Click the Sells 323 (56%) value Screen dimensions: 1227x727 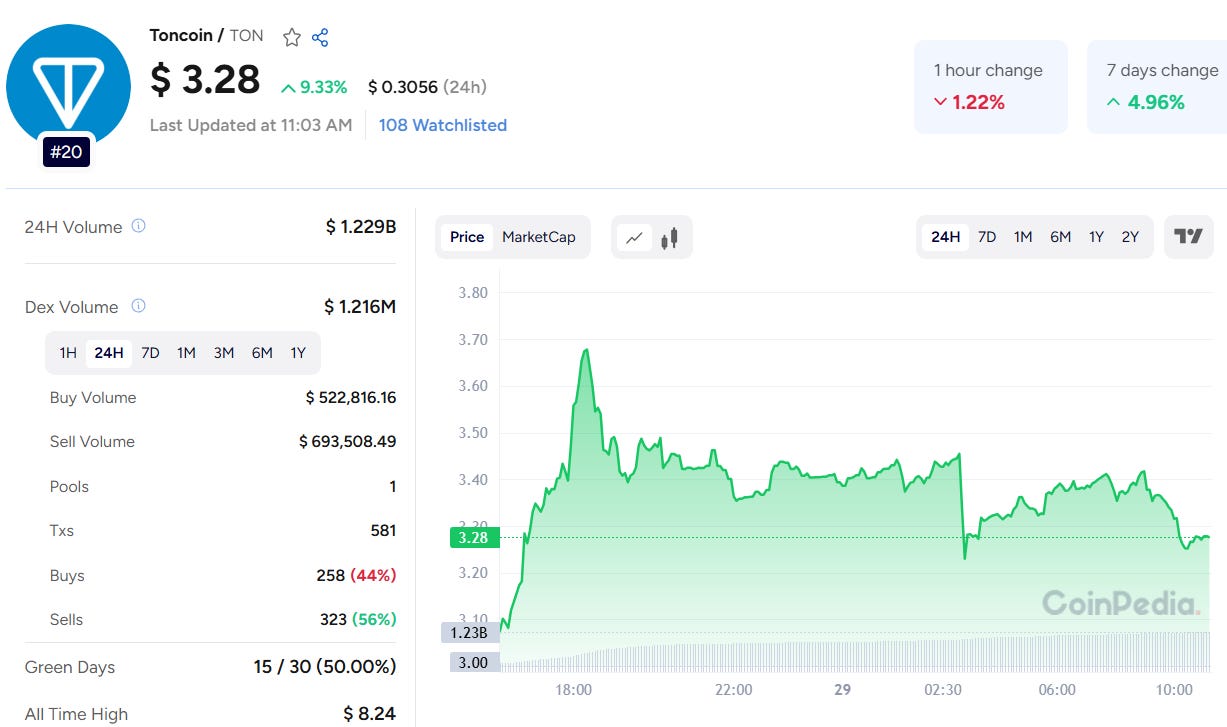click(358, 620)
